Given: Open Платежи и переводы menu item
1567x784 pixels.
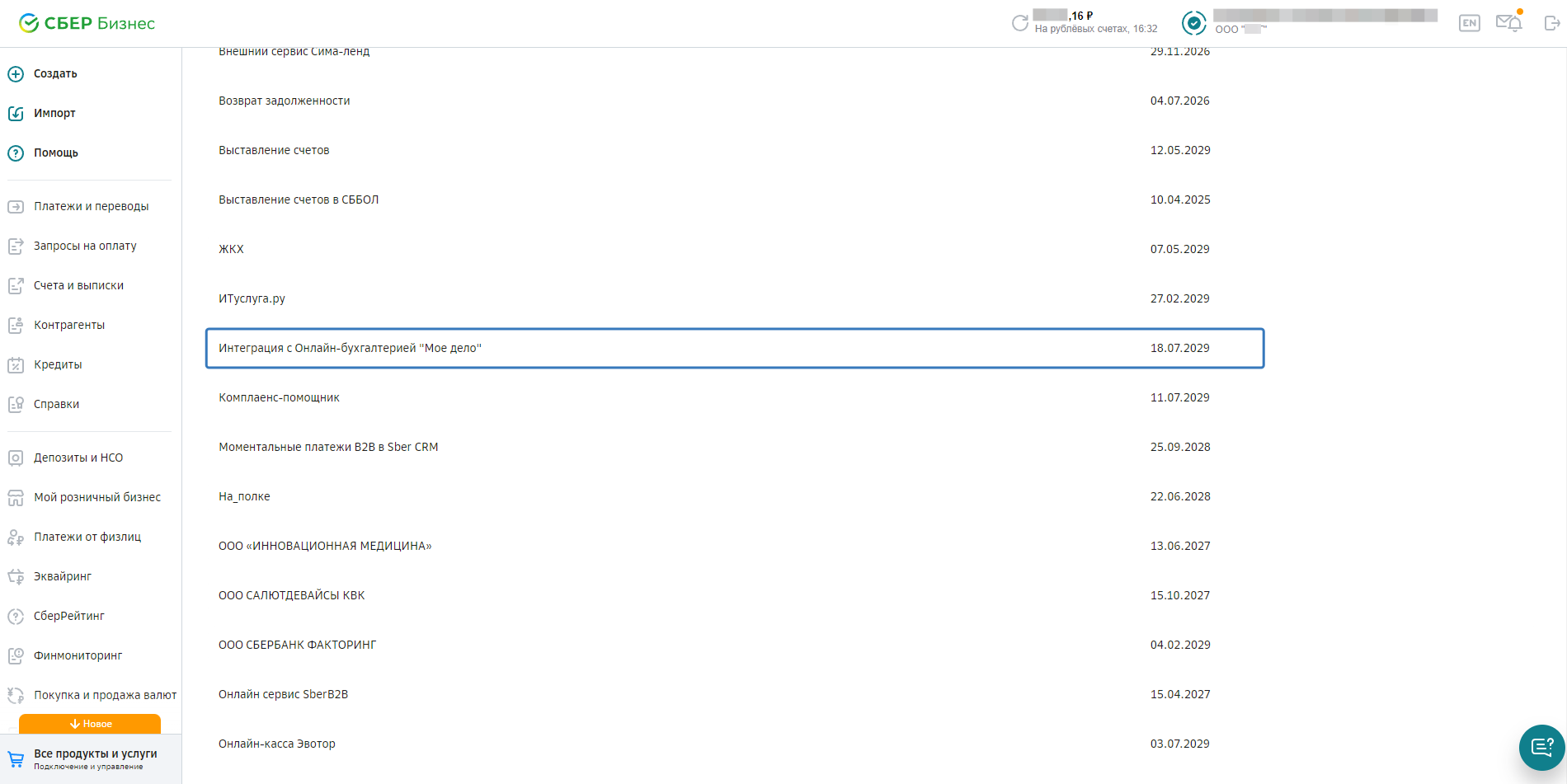Looking at the screenshot, I should coord(92,206).
